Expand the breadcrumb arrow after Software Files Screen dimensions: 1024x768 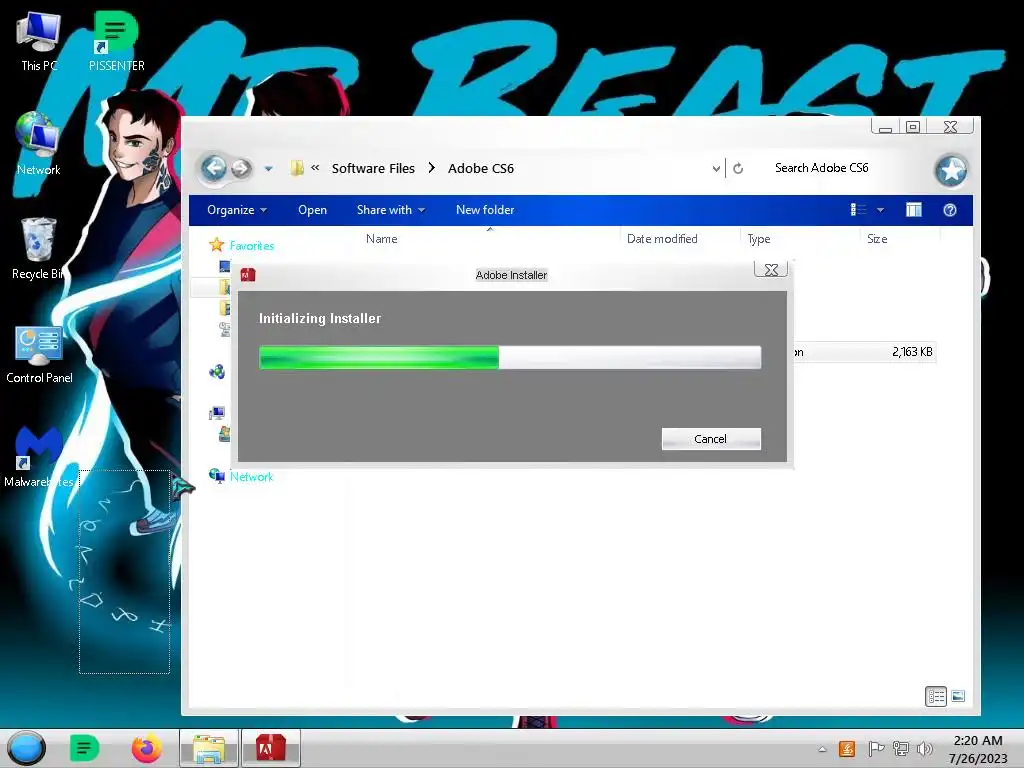432,168
